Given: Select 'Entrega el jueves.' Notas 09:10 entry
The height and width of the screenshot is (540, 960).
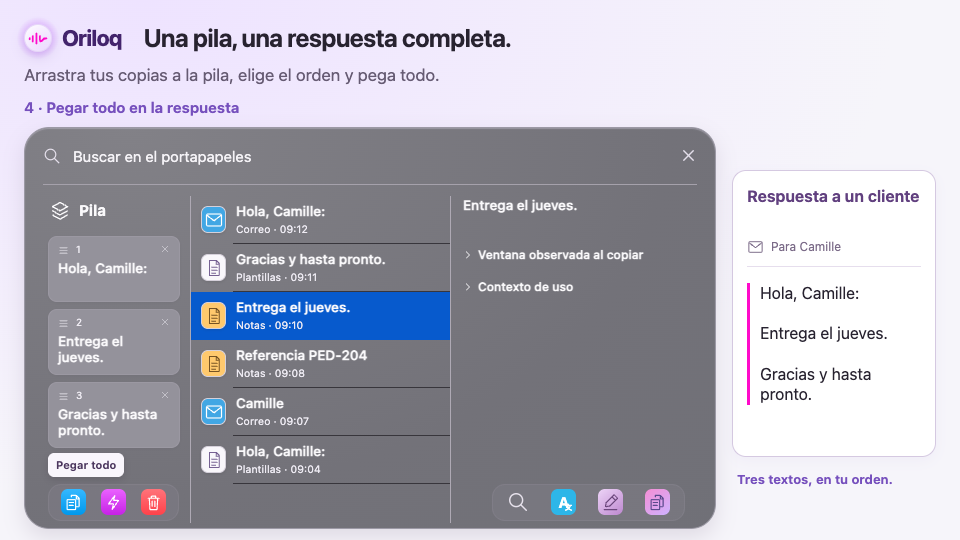Looking at the screenshot, I should pos(321,316).
